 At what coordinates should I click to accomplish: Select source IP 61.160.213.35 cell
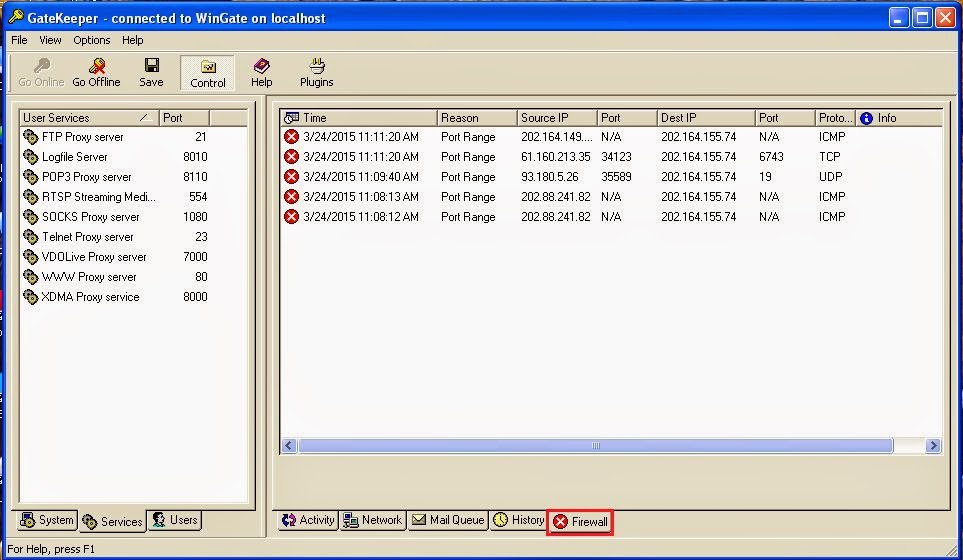tap(556, 157)
